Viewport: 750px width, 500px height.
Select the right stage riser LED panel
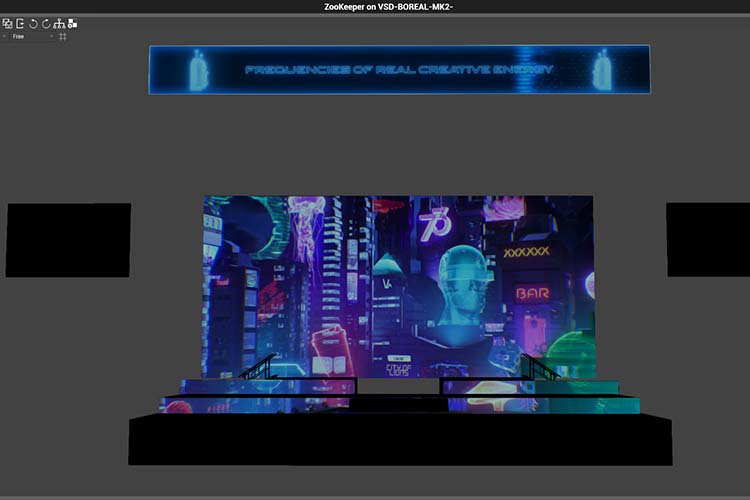tap(540, 396)
